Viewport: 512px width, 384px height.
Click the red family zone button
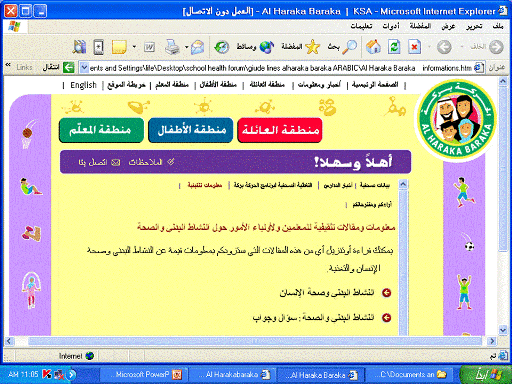pos(280,130)
